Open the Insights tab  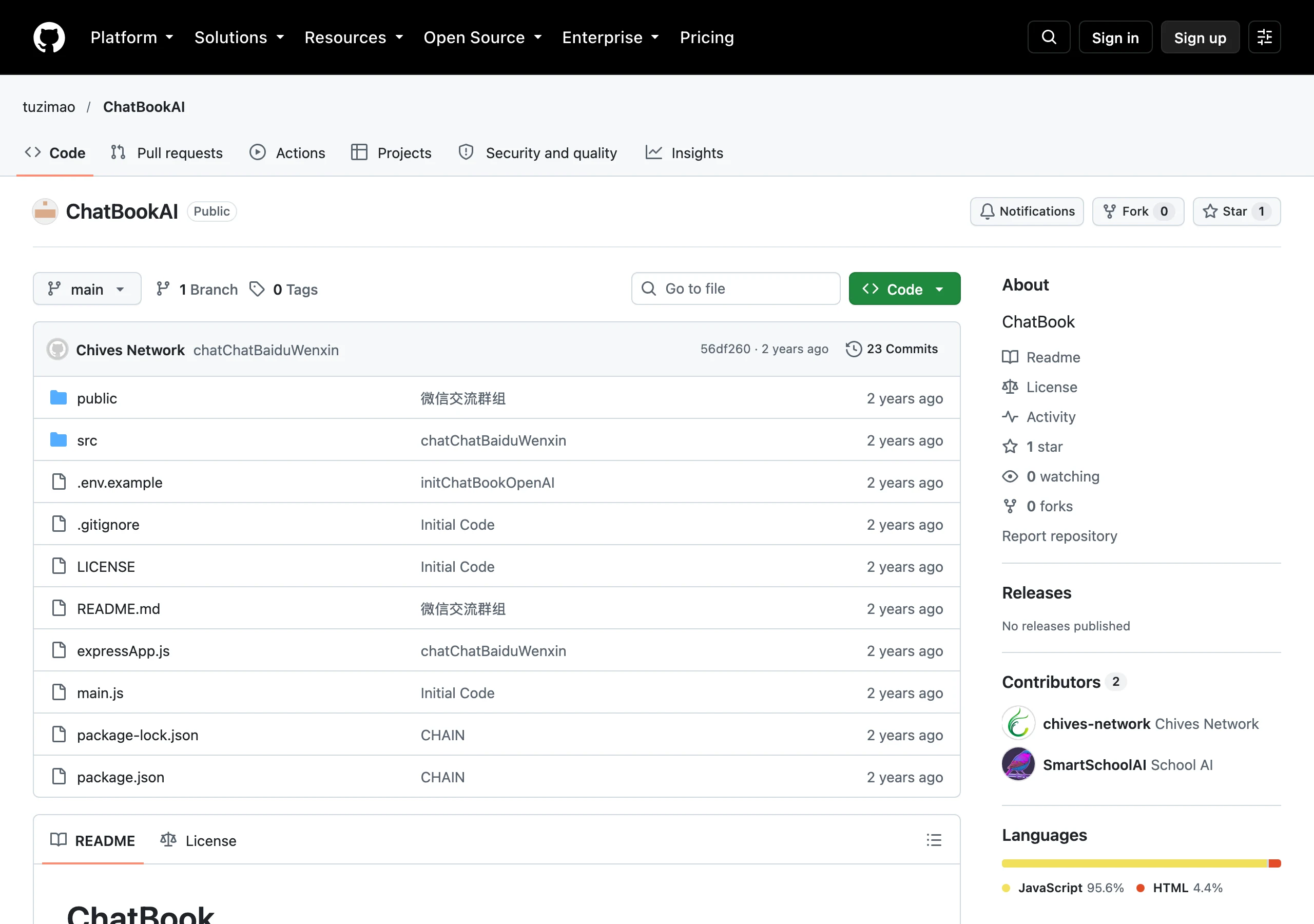[685, 153]
